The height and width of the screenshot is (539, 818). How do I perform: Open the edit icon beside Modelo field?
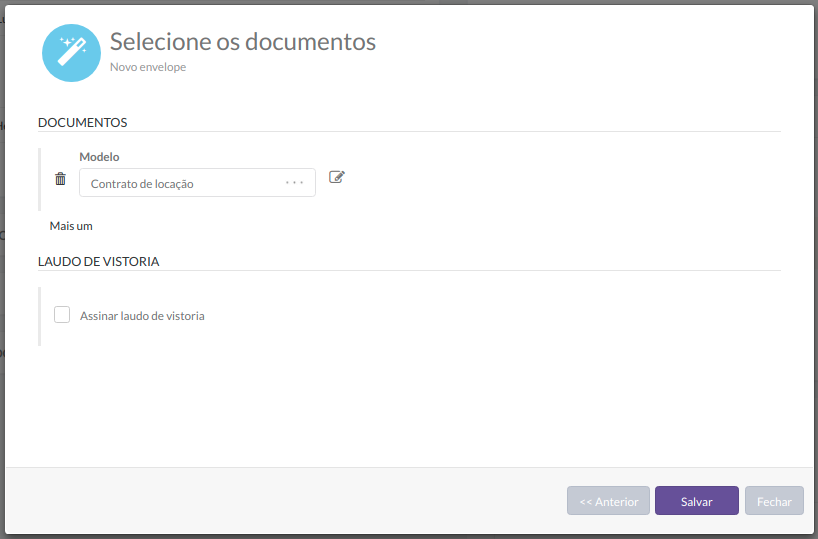click(x=337, y=177)
